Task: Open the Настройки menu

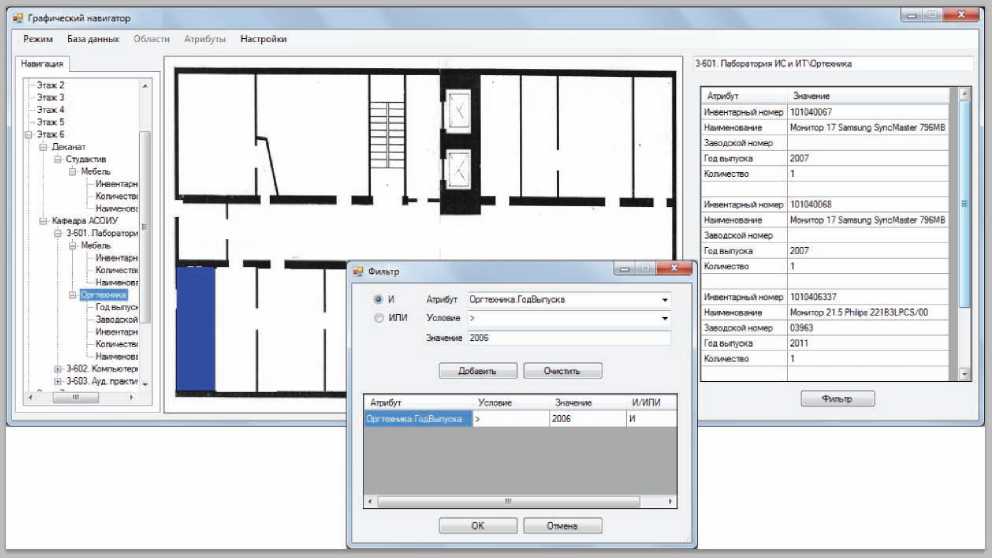Action: pyautogui.click(x=263, y=39)
